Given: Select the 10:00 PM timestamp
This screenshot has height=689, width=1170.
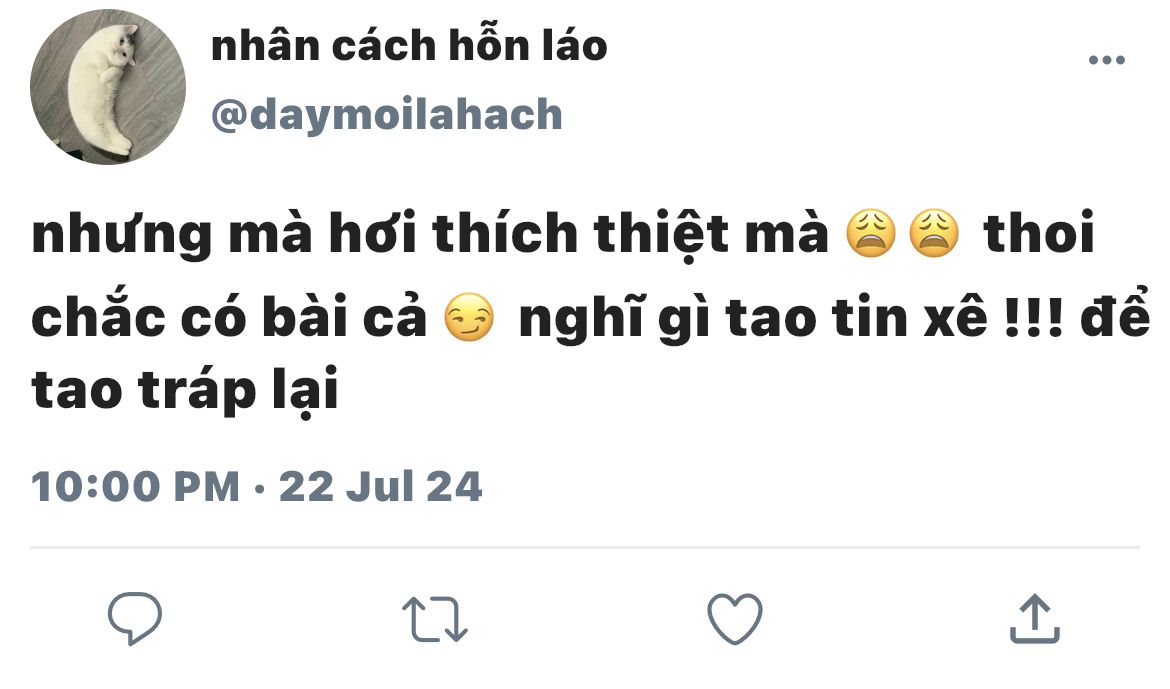Looking at the screenshot, I should point(135,487).
